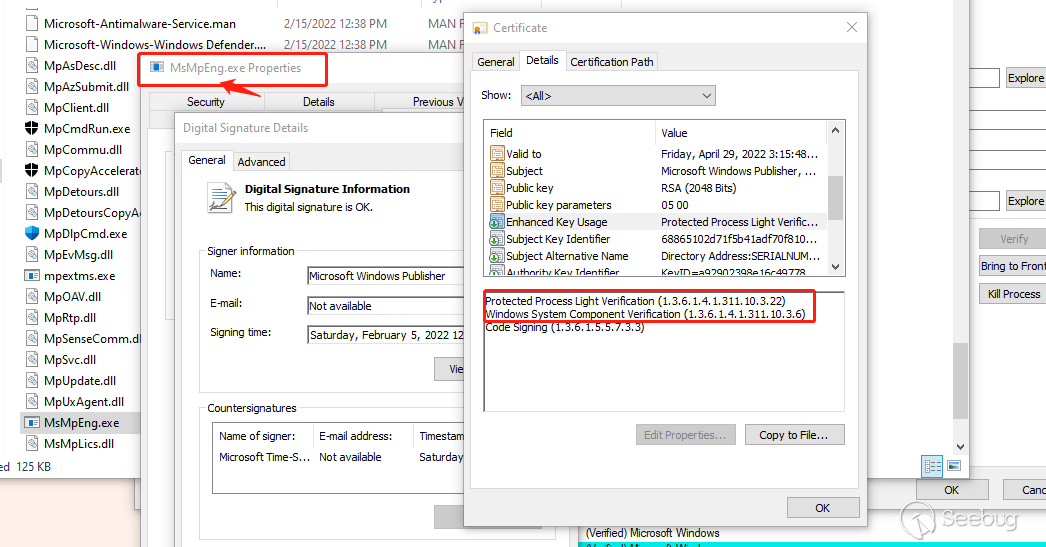Select the MpDlpCmd.exe blue shield icon
The height and width of the screenshot is (547, 1046).
tap(32, 234)
